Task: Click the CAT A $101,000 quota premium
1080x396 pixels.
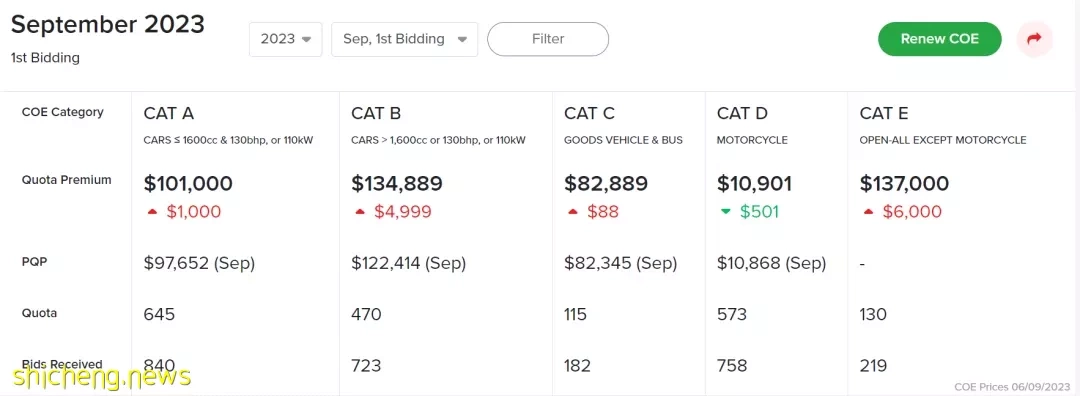Action: tap(188, 183)
